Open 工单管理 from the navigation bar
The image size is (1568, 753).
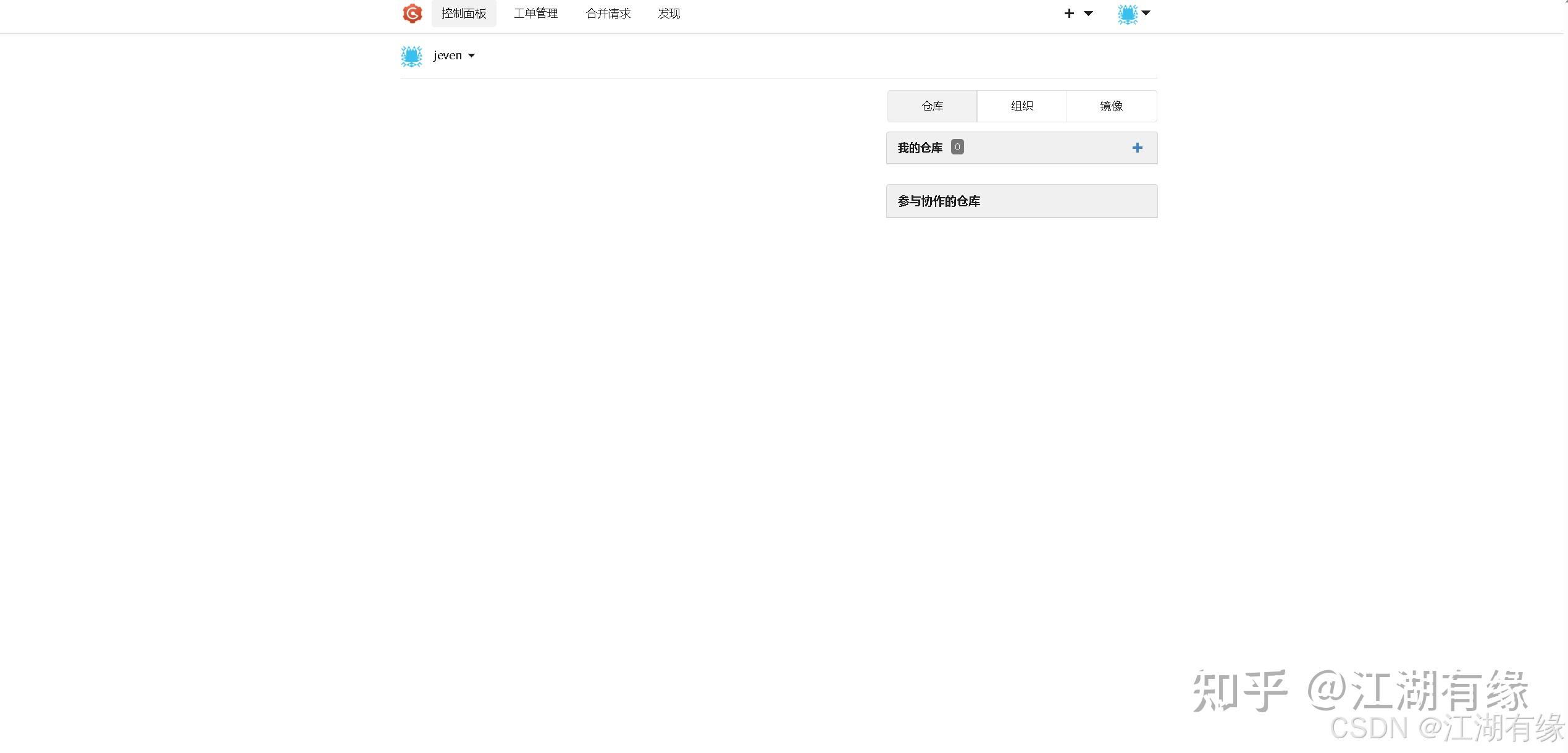click(x=536, y=13)
